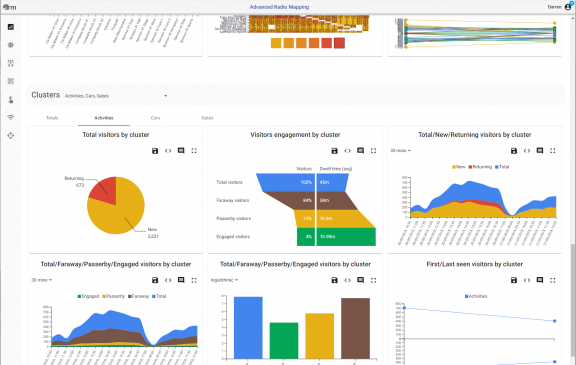Open comments on Total/New/Returning visitors chart

(x=540, y=151)
